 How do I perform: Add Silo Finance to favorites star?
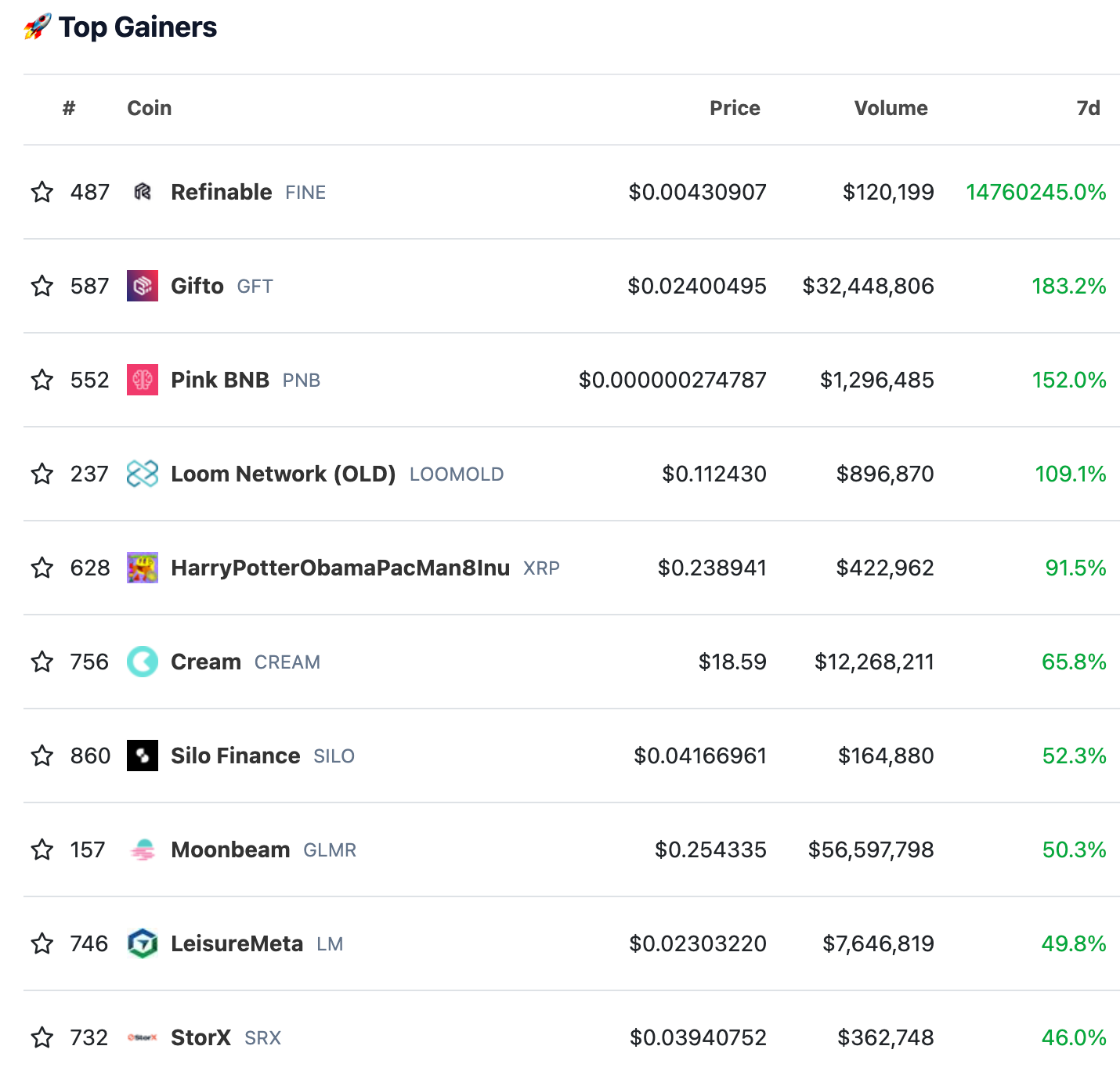tap(42, 756)
